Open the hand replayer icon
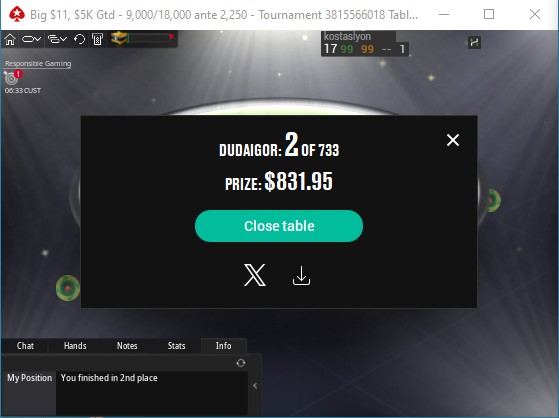 [x=80, y=39]
